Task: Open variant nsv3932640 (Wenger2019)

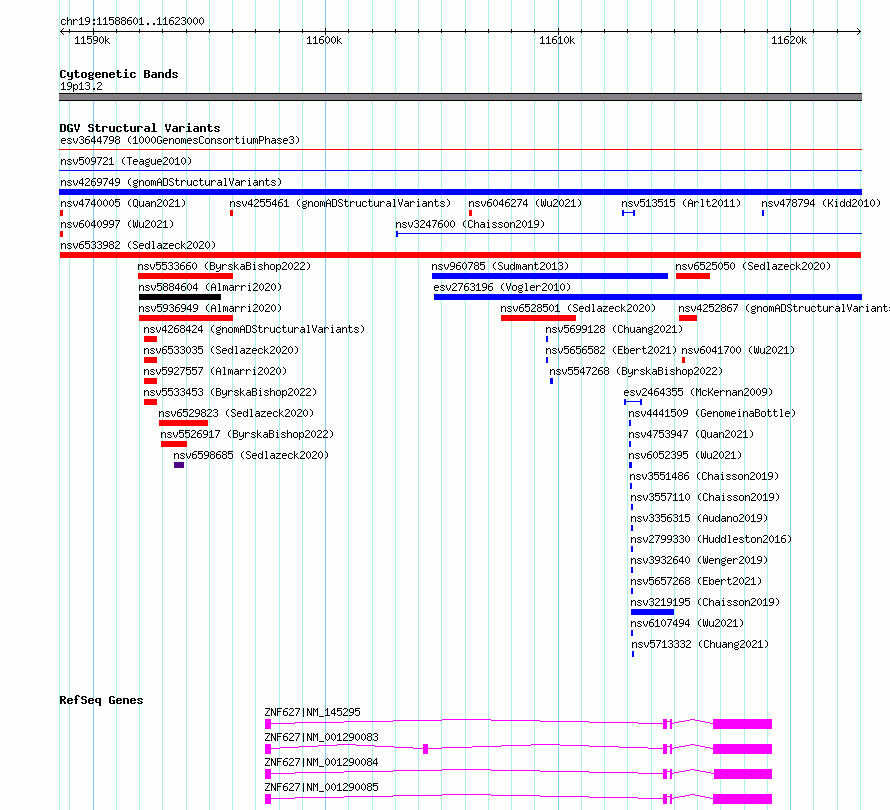Action: click(699, 560)
